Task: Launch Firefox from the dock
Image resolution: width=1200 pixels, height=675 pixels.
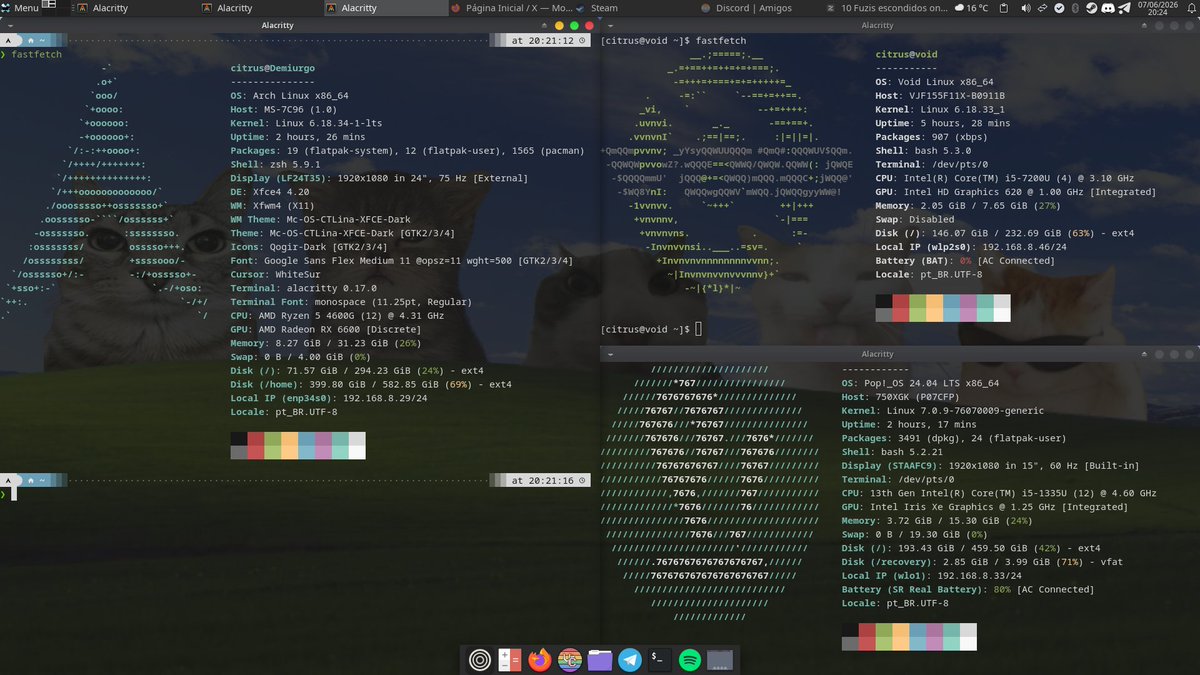Action: click(540, 660)
